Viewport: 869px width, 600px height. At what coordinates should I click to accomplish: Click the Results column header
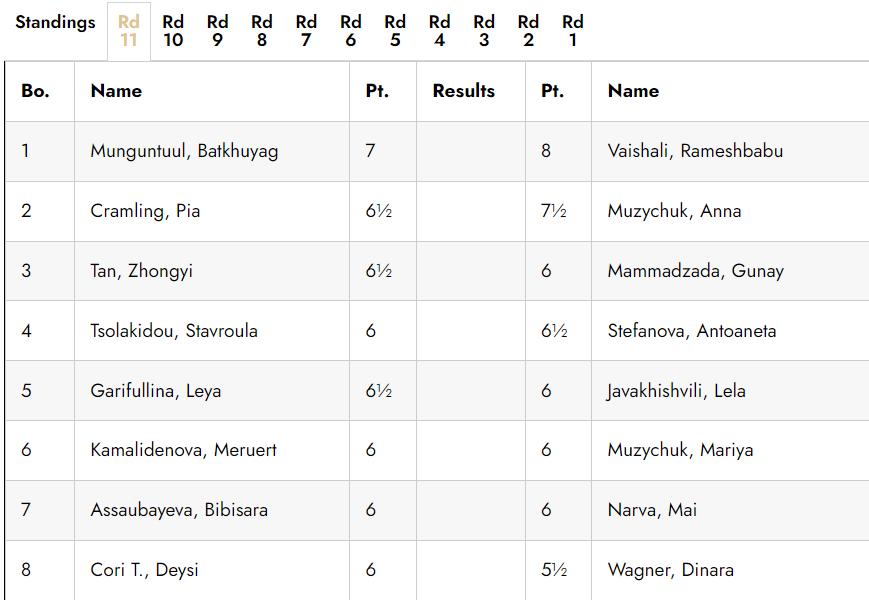pos(463,91)
